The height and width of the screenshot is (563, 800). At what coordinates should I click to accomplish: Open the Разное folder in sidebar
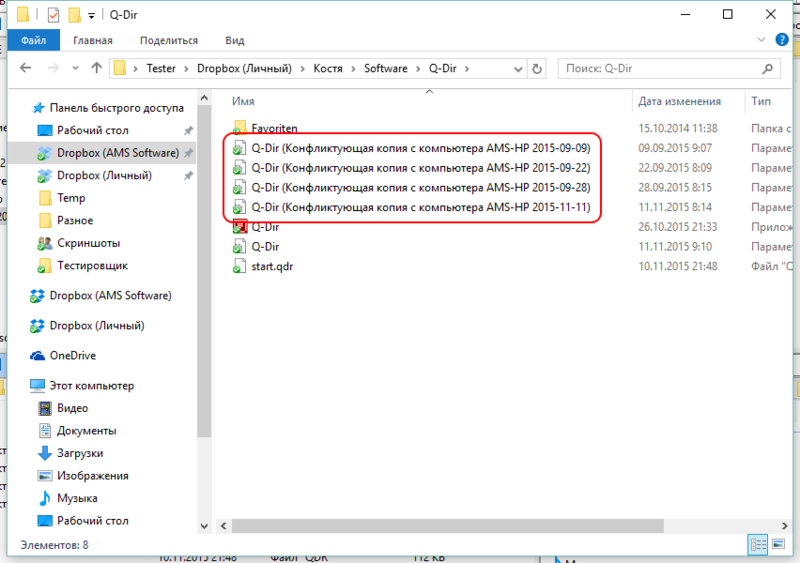[74, 220]
